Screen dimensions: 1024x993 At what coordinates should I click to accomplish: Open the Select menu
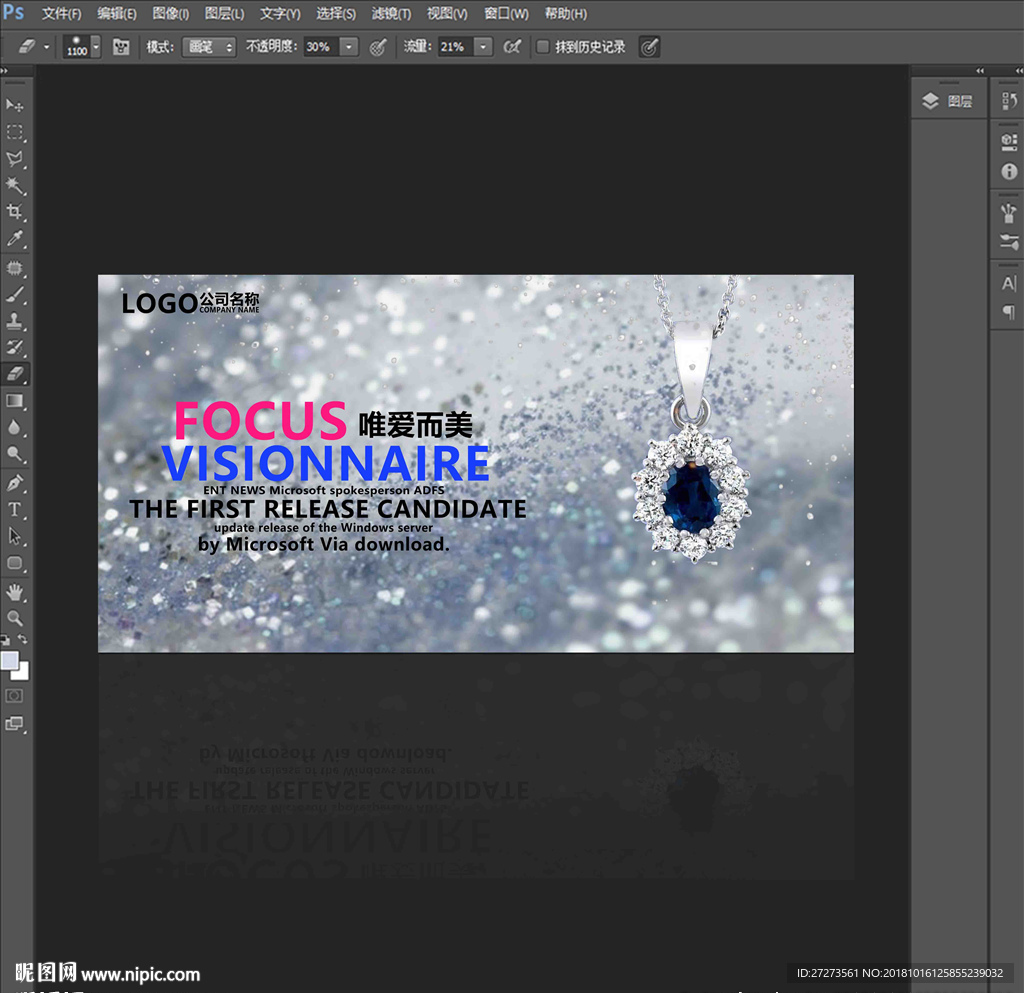click(x=336, y=14)
